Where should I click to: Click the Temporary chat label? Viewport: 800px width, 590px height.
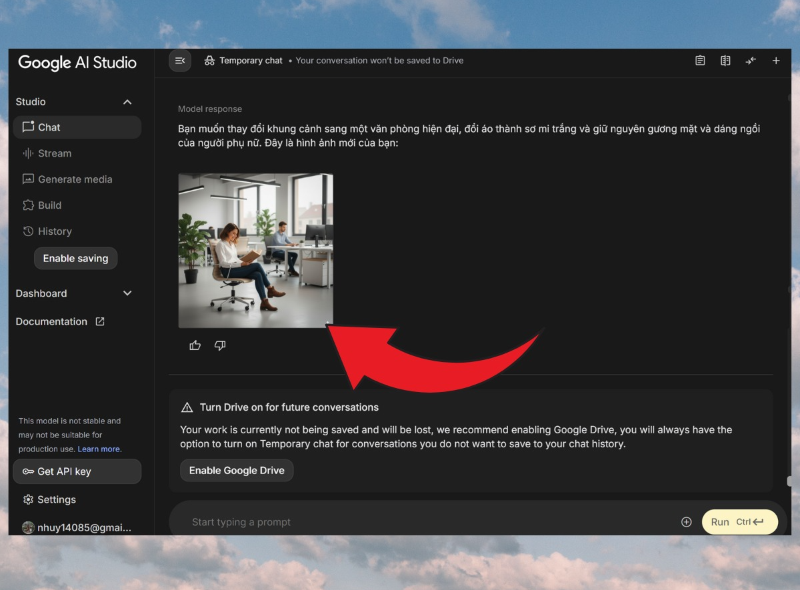coord(251,61)
